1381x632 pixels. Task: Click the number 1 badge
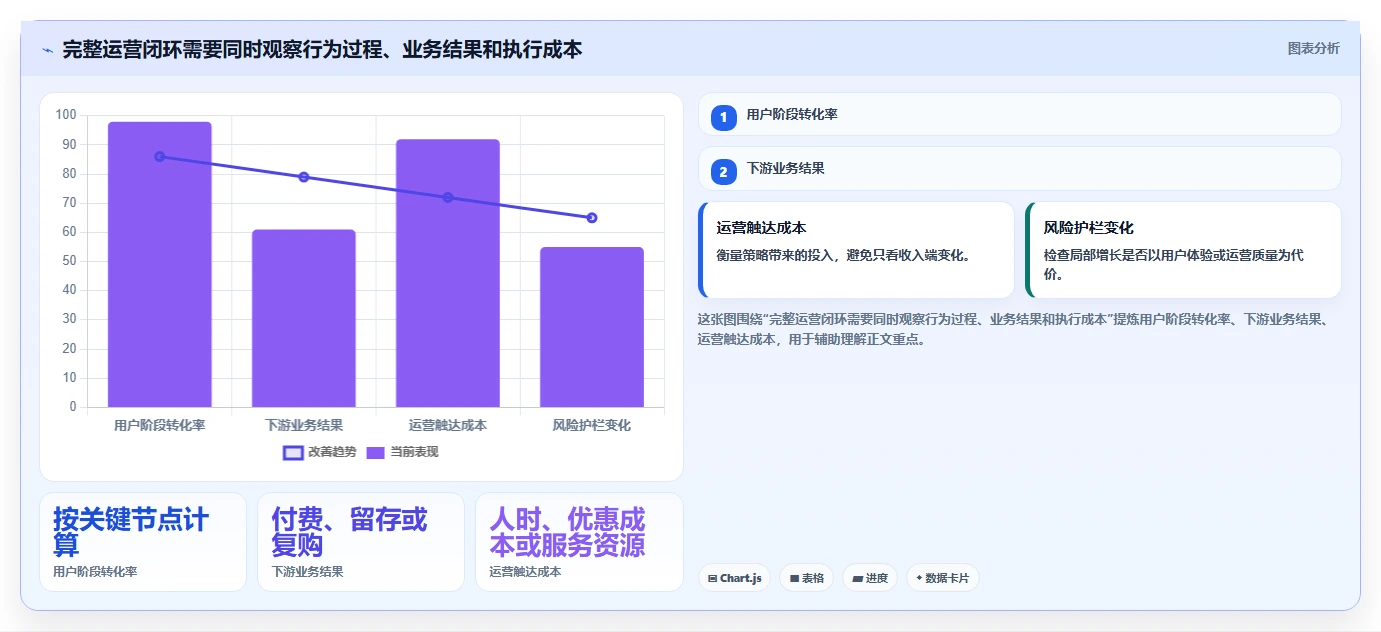pos(724,117)
